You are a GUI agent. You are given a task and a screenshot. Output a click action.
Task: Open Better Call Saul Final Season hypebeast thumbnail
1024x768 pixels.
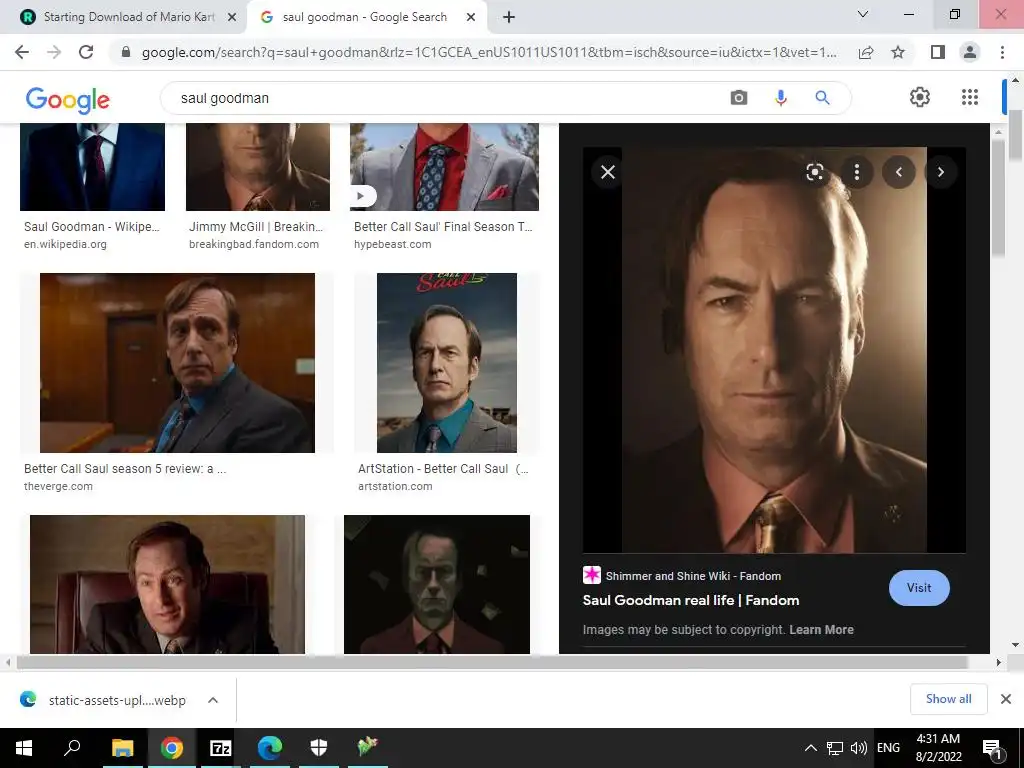pyautogui.click(x=444, y=167)
